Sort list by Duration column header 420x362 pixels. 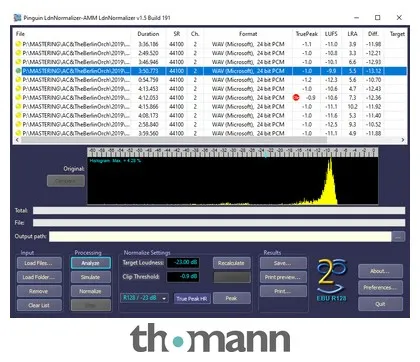click(148, 34)
